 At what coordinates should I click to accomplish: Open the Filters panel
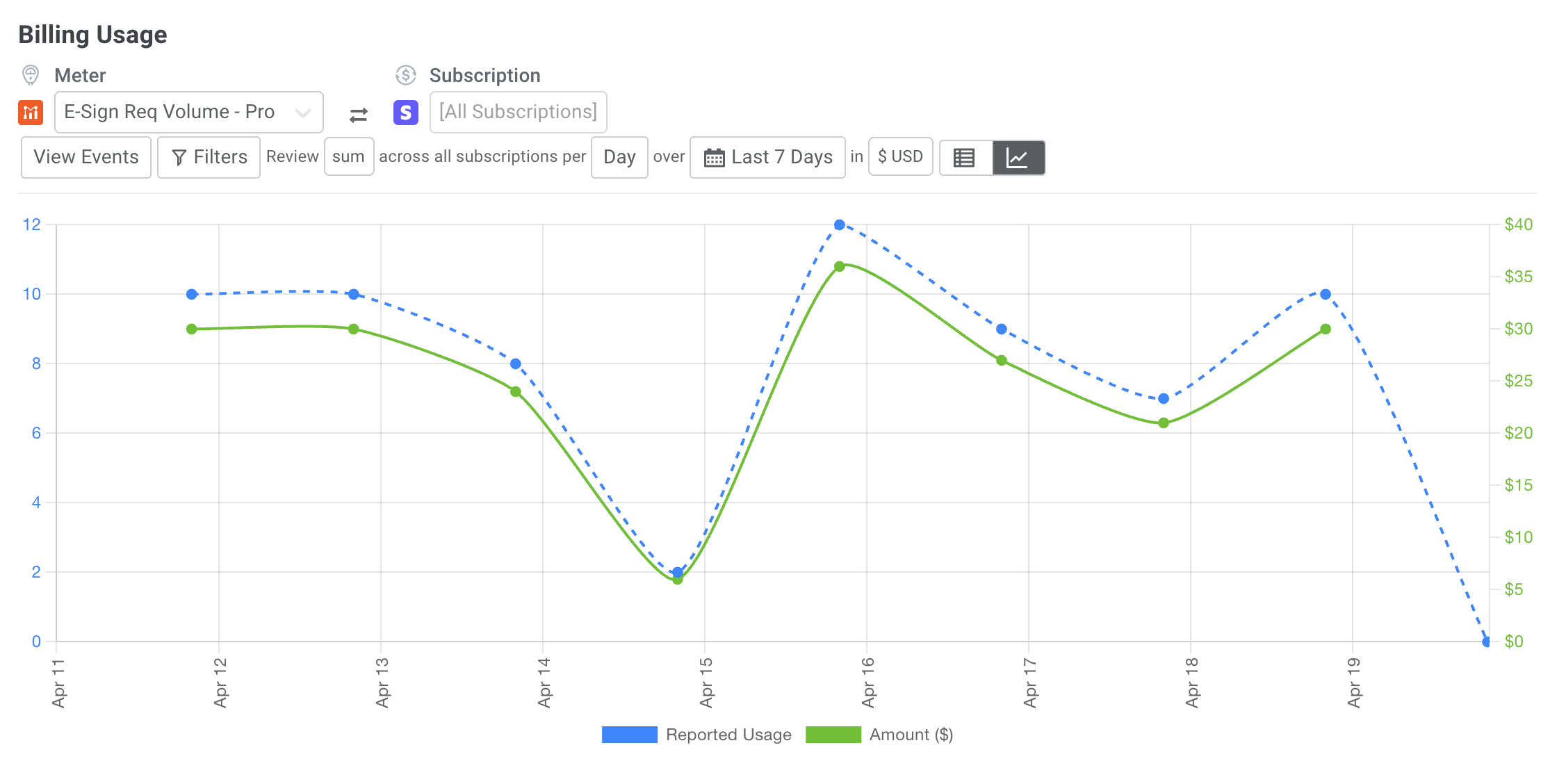click(209, 157)
